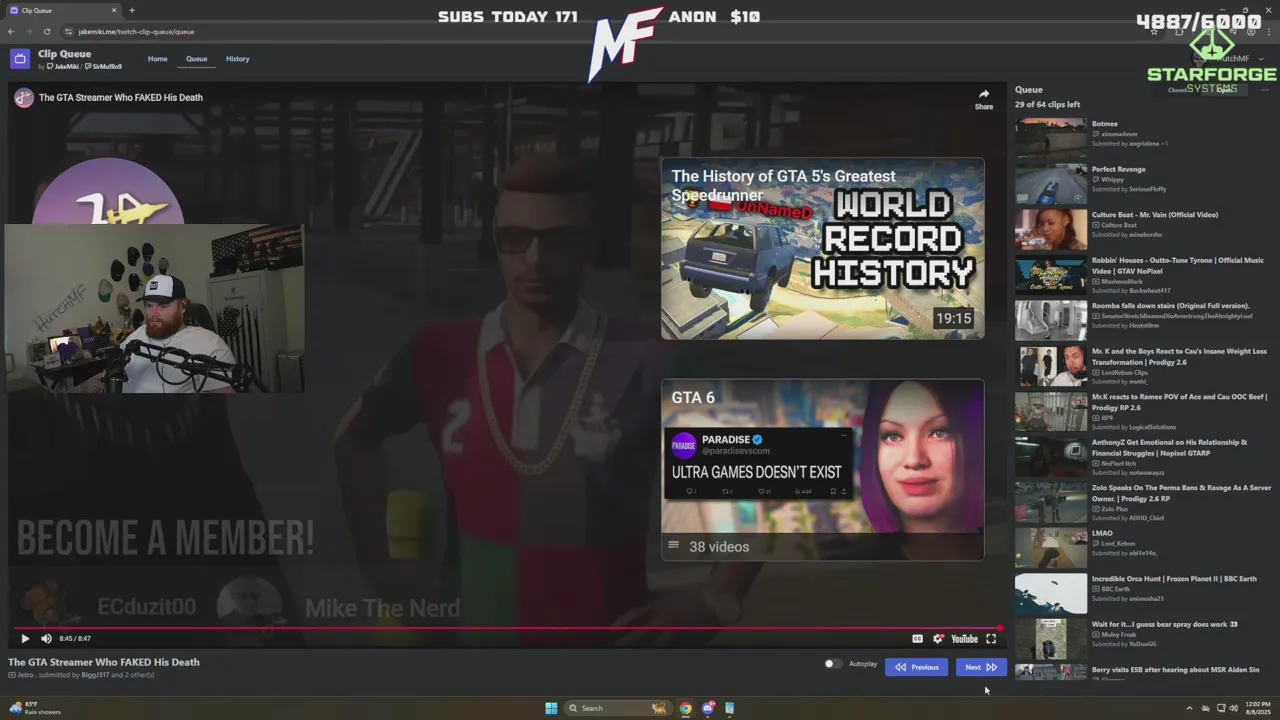Skip to the Next clip

coord(980,667)
